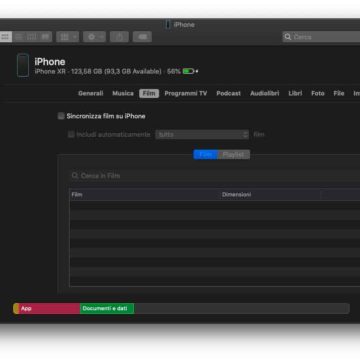This screenshot has height=360, width=360.
Task: Click the Edit Tags toolbar button
Action: click(x=142, y=37)
